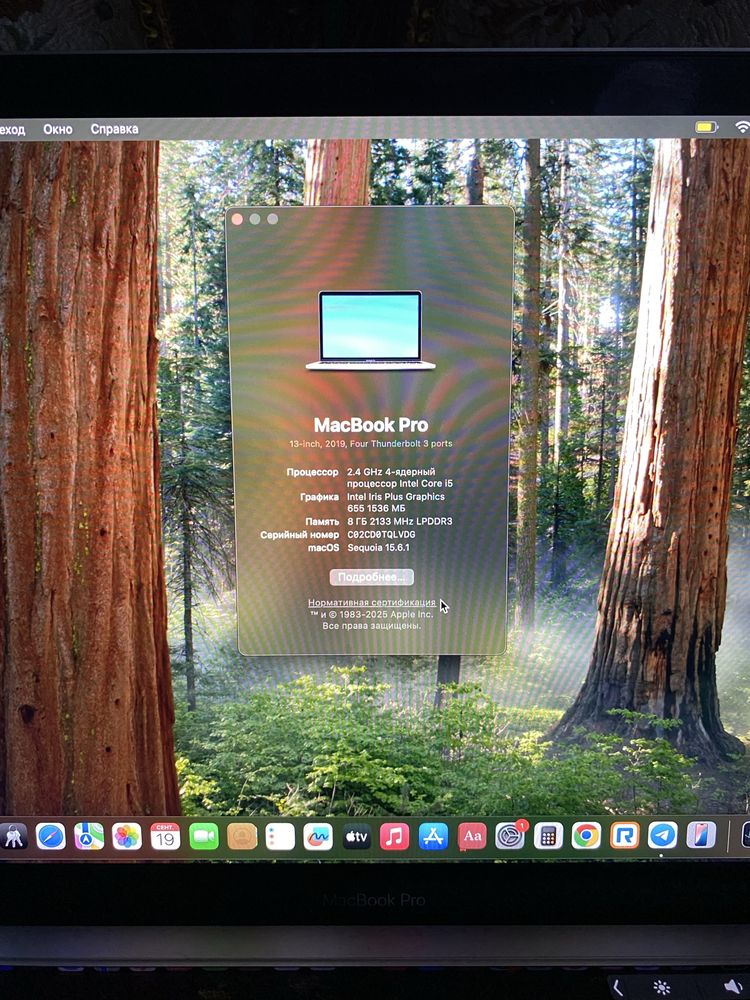Click the Серийный номер label

coord(300,534)
